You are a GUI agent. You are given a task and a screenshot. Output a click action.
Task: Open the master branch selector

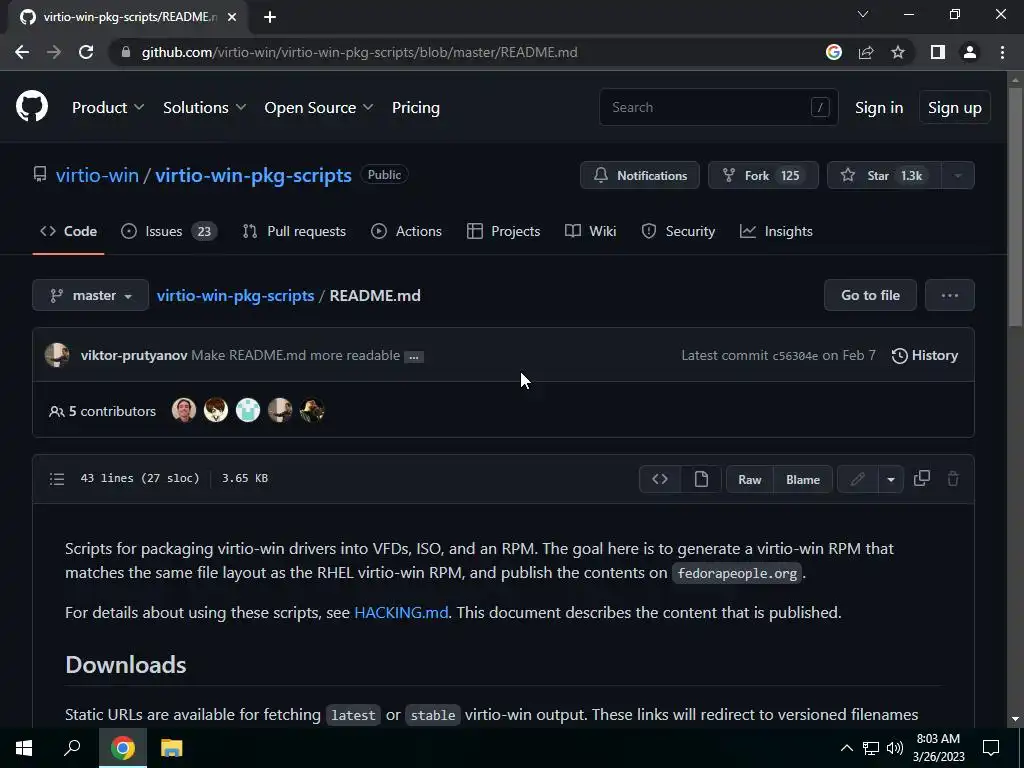click(90, 295)
